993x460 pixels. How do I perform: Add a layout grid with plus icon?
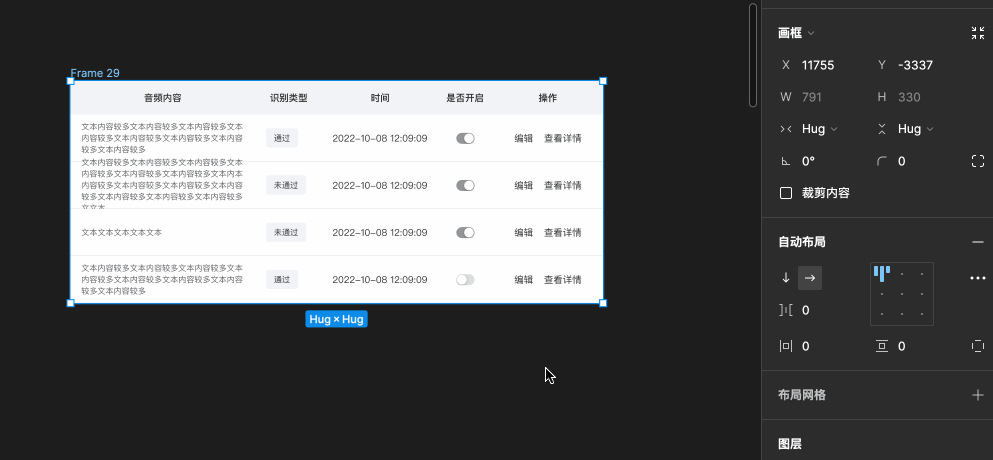point(978,395)
